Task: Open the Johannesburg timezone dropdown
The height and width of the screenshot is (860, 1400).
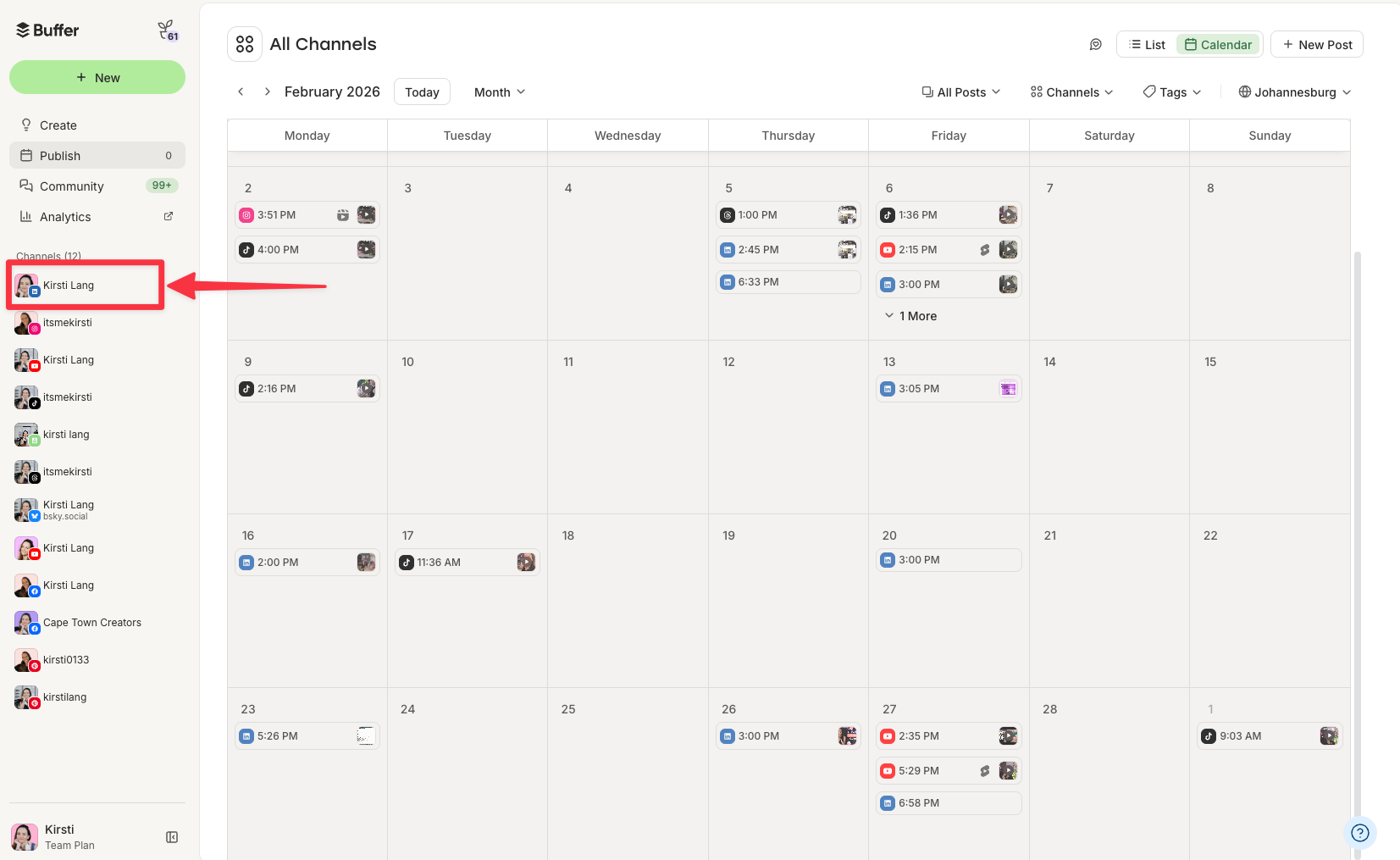Action: (1294, 92)
